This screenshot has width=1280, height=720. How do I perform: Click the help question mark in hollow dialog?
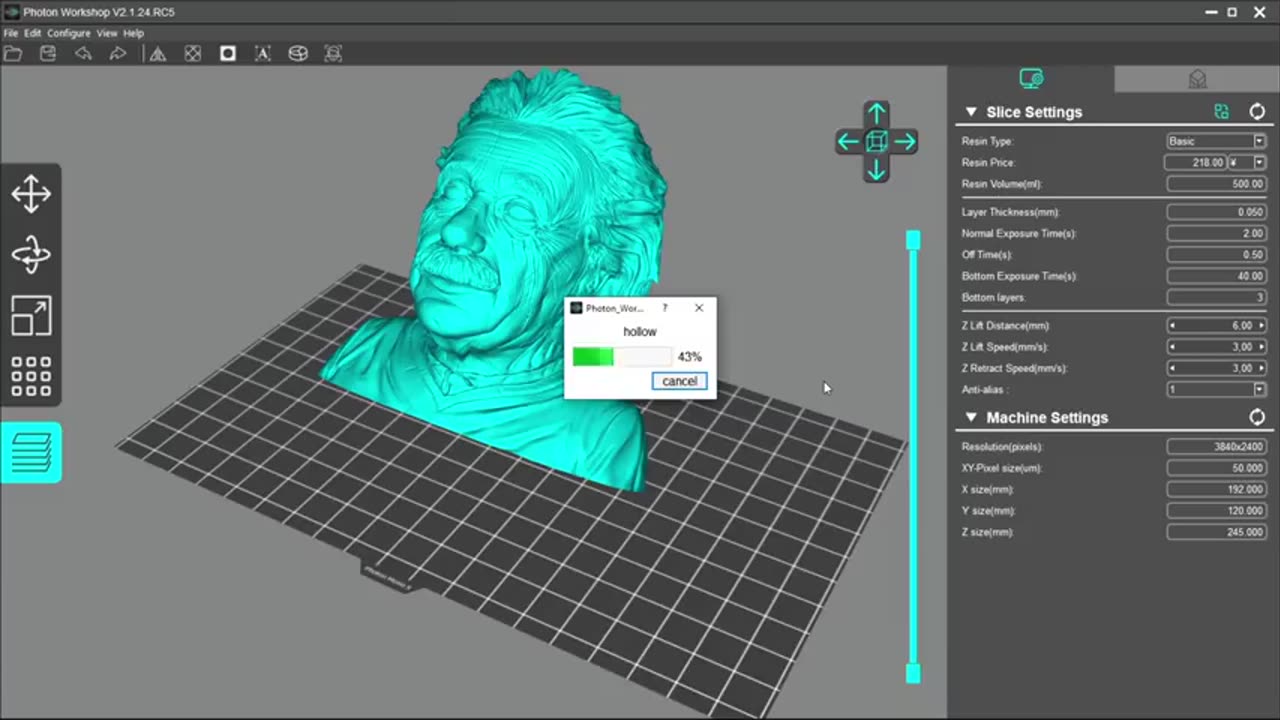[x=664, y=308]
